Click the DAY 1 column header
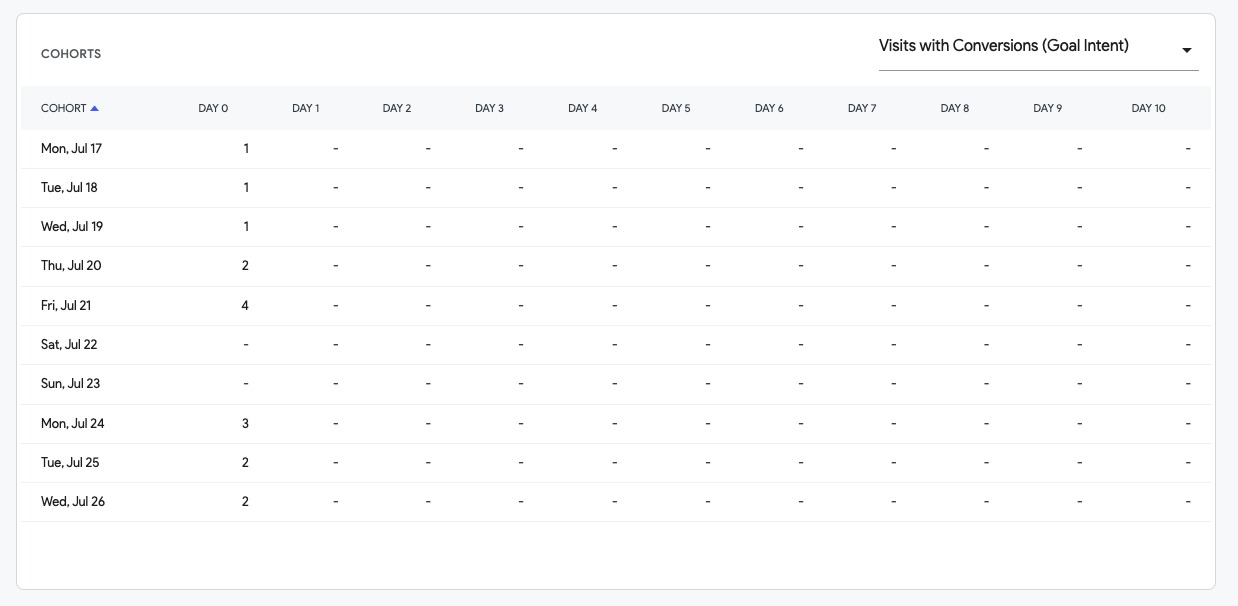This screenshot has width=1238, height=606. pyautogui.click(x=306, y=108)
